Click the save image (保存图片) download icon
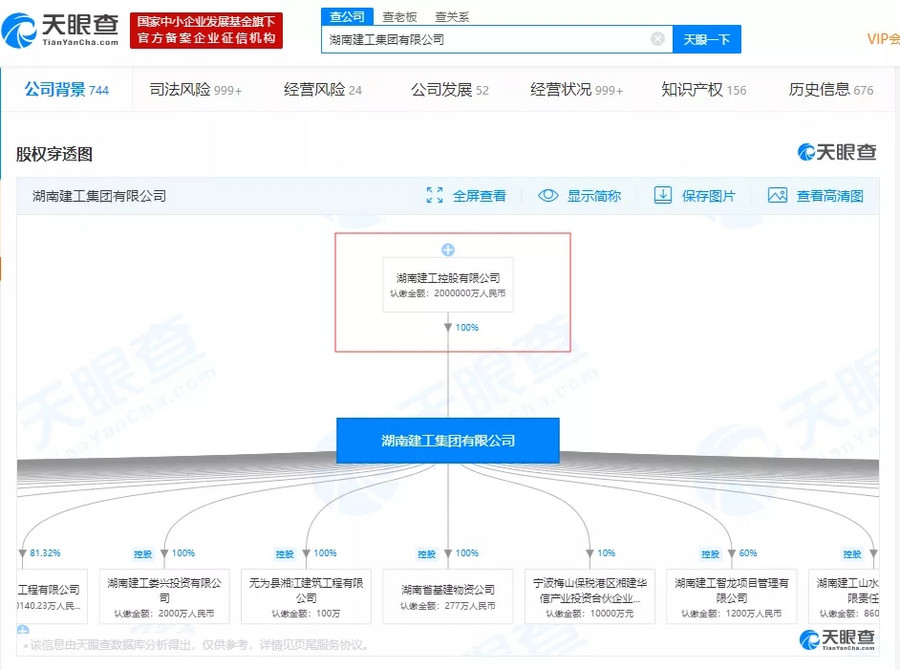Screen dimensions: 900x670 (x=663, y=195)
